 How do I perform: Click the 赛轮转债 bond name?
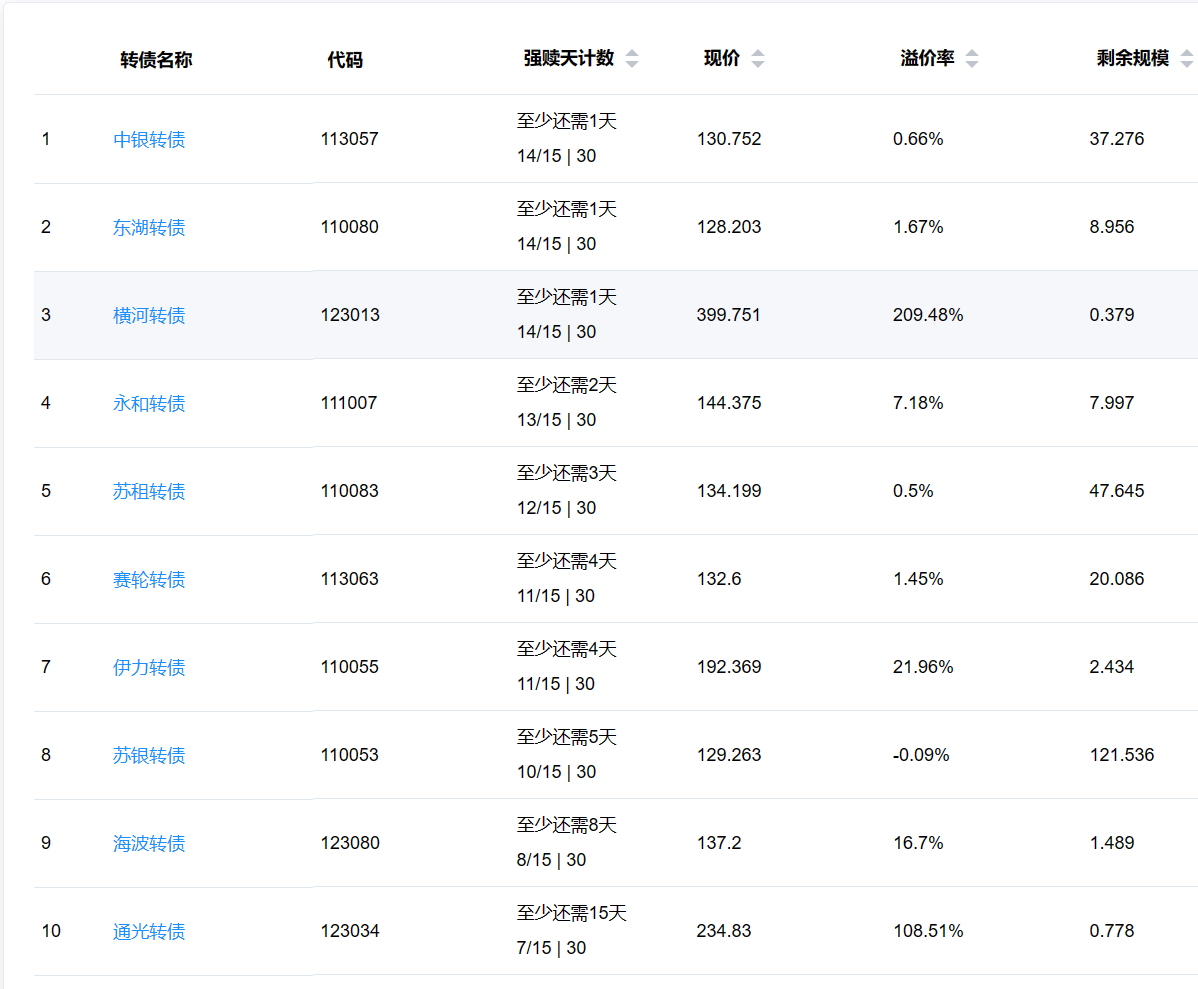click(149, 579)
